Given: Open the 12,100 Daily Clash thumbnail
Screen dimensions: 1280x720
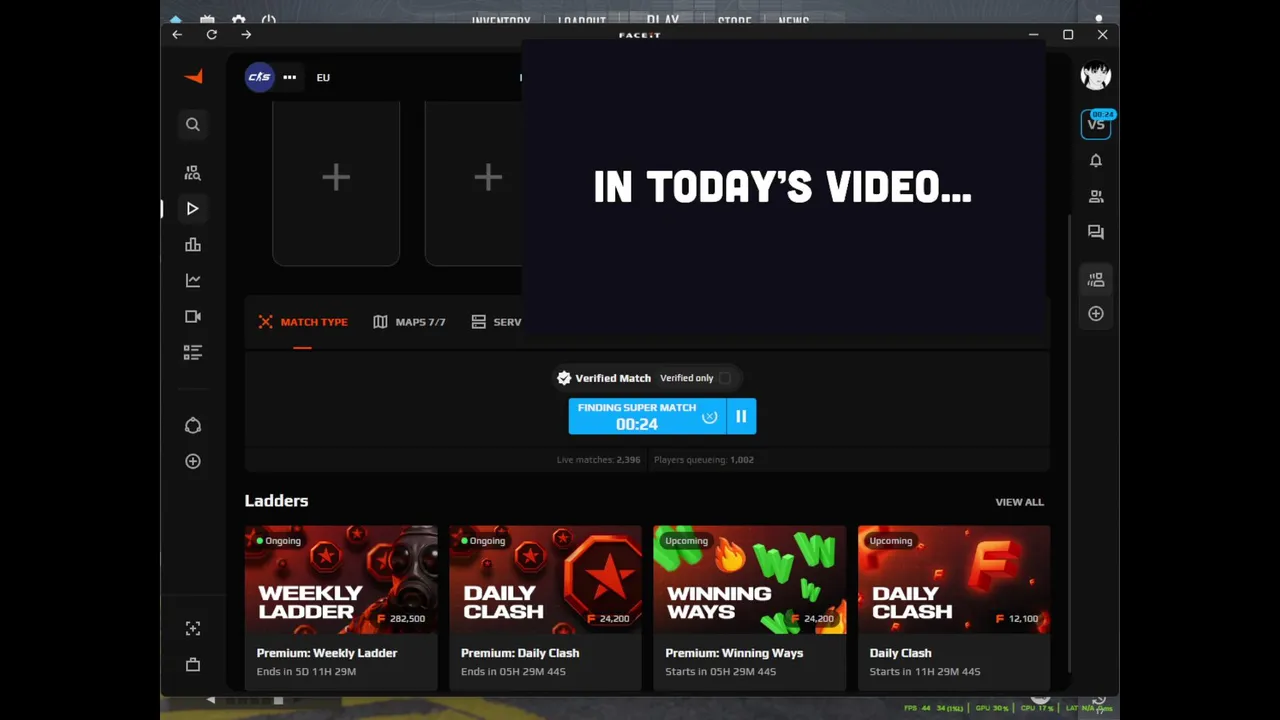Looking at the screenshot, I should coord(954,580).
